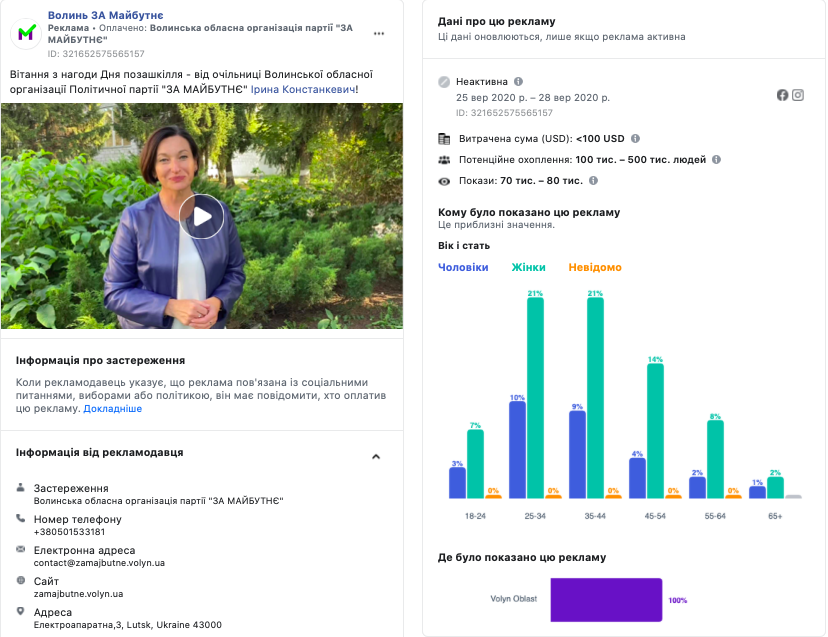
Task: Toggle the Жінки legend in chart
Action: pyautogui.click(x=528, y=267)
